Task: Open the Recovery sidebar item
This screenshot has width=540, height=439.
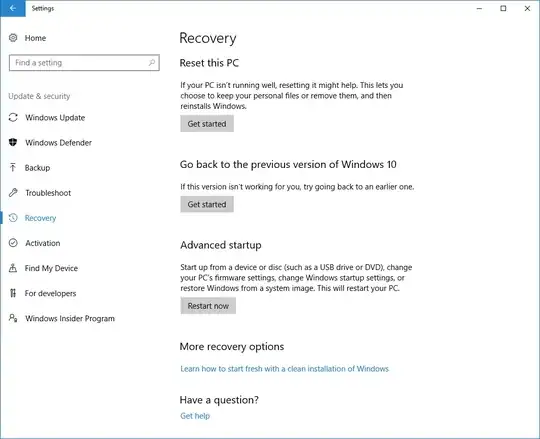Action: 40,218
